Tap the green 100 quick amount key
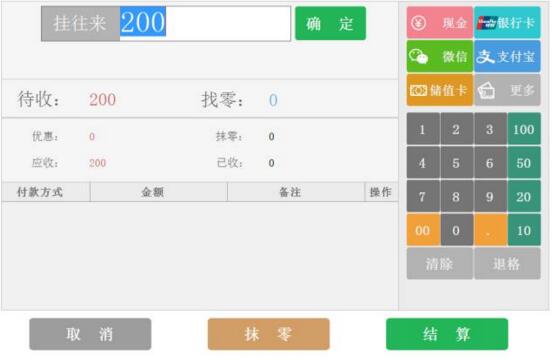Screen dimensions: 553x361 tap(524, 129)
